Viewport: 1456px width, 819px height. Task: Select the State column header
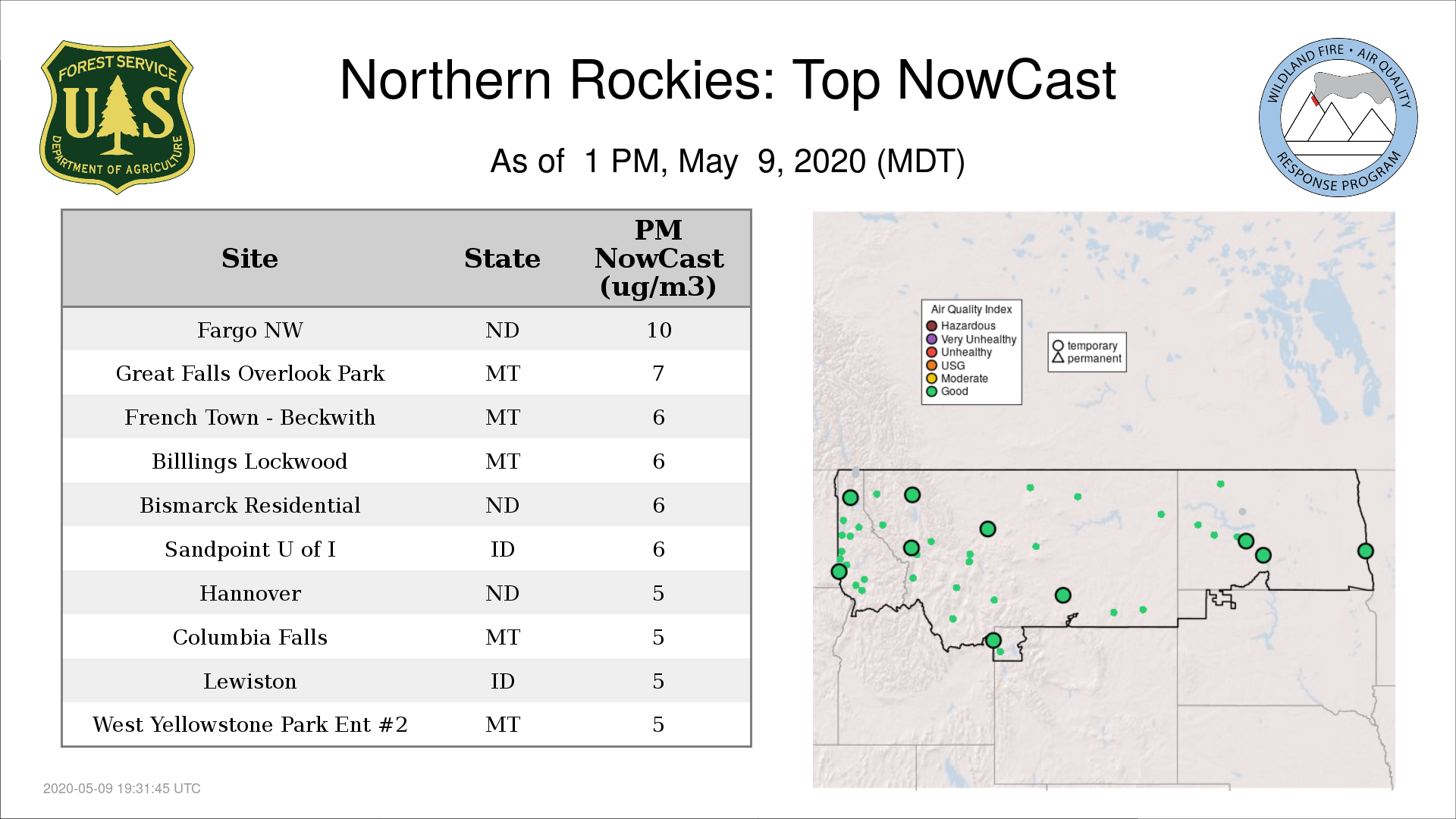click(502, 259)
